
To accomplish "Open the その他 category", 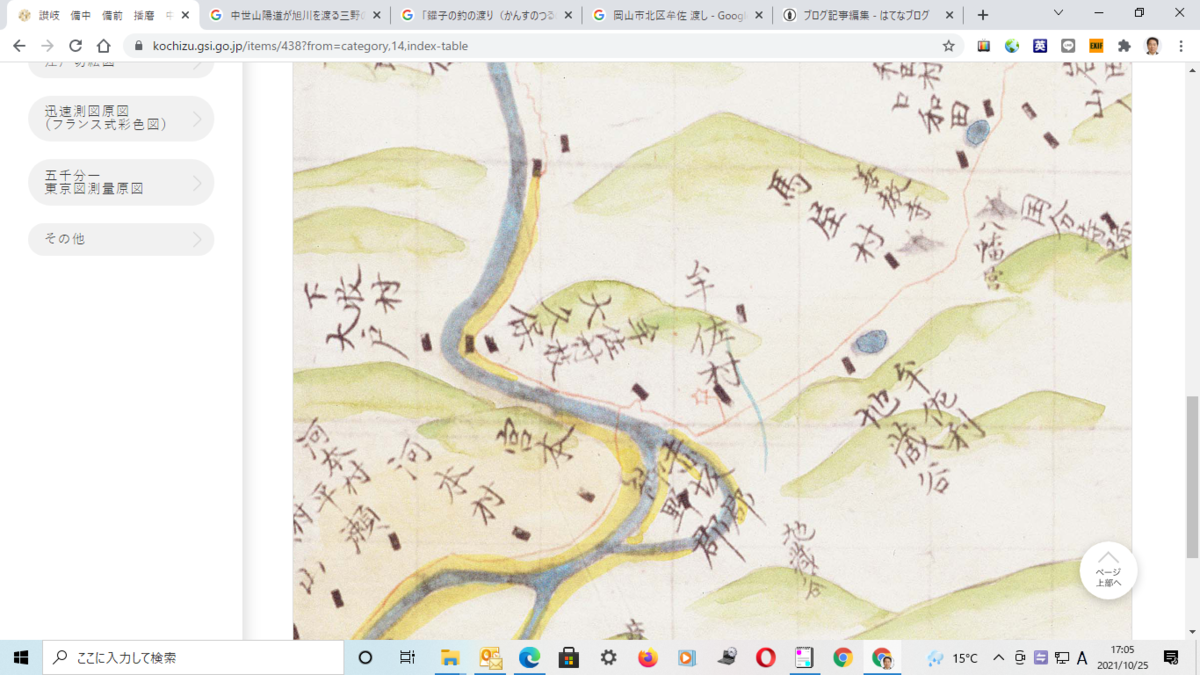I will [121, 239].
